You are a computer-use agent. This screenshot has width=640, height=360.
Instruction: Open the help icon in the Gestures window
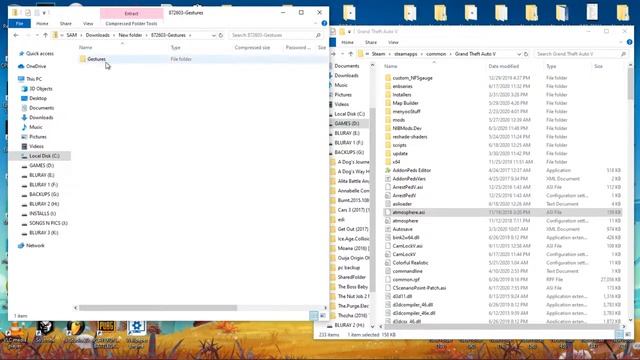coord(324,24)
